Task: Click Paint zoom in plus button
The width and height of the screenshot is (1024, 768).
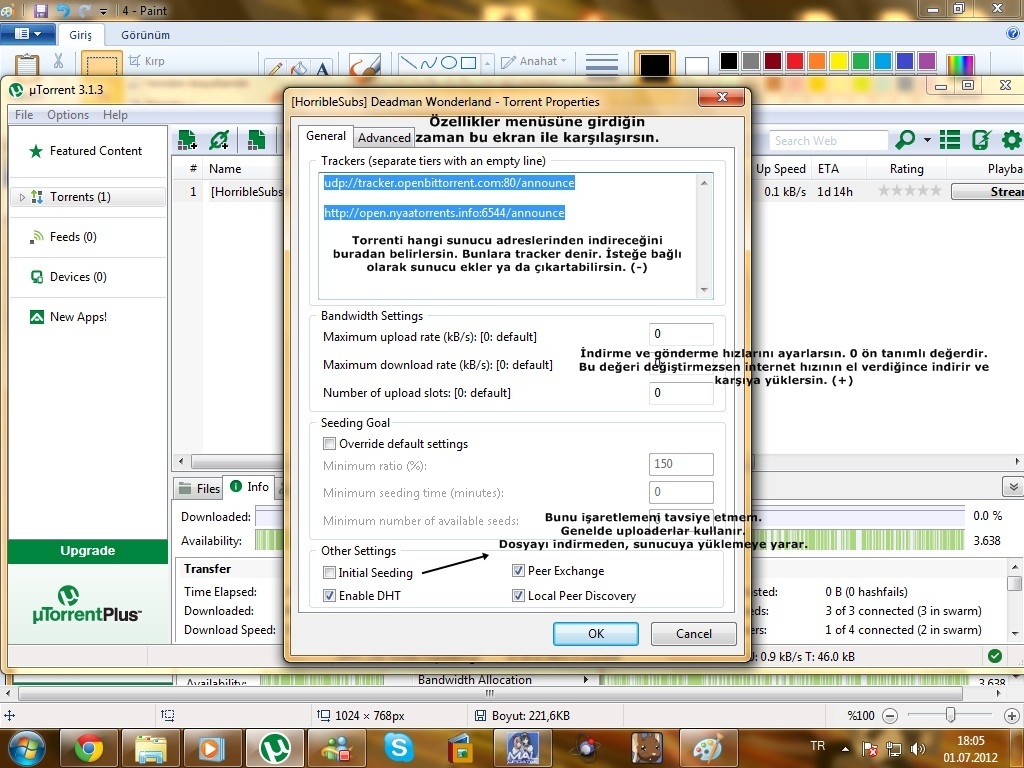Action: tap(1012, 716)
